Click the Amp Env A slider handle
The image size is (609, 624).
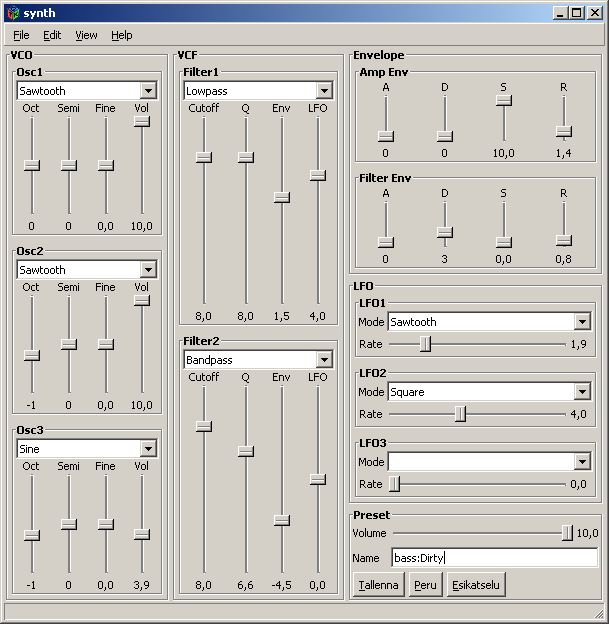pos(386,136)
